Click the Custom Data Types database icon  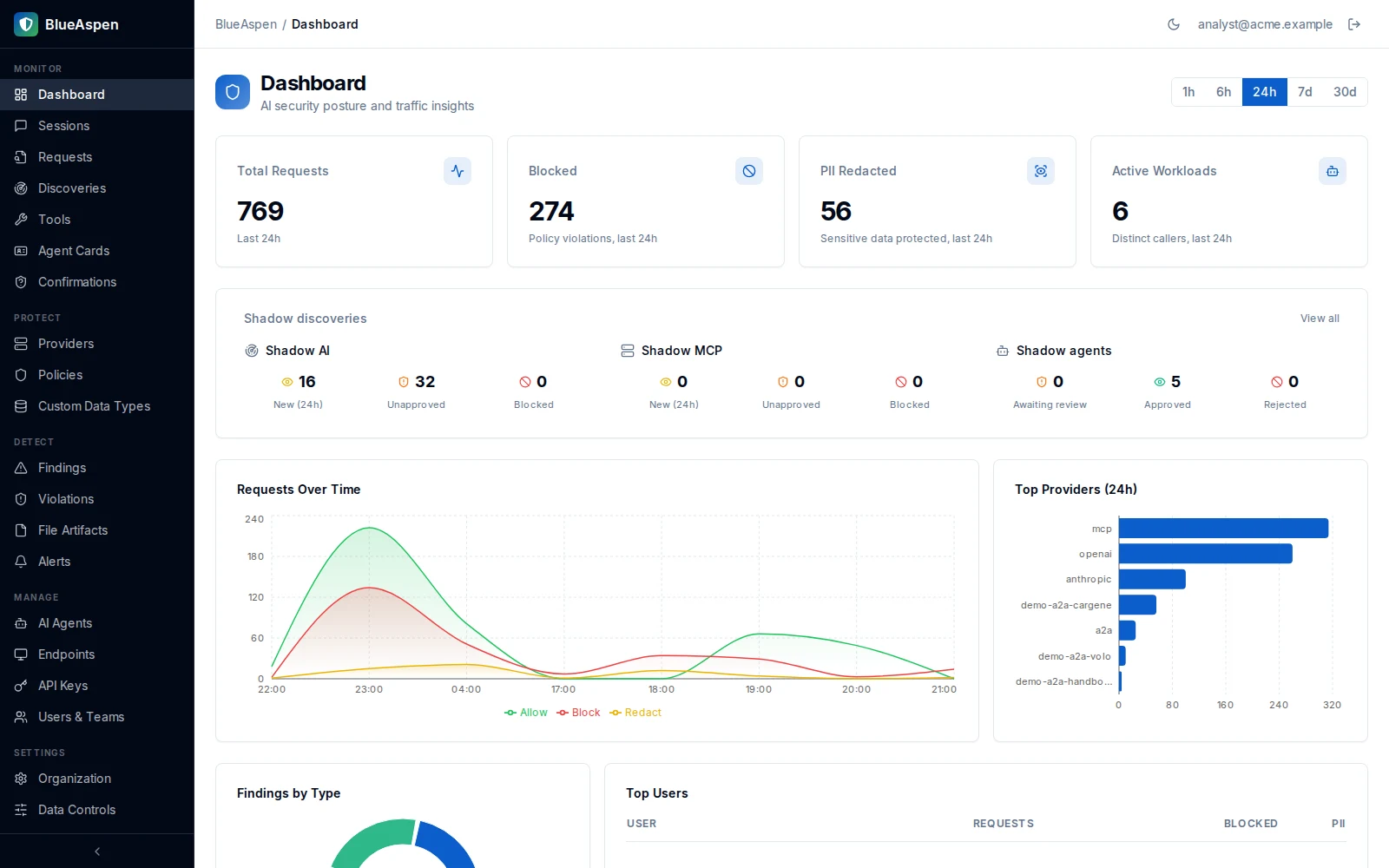pyautogui.click(x=21, y=406)
